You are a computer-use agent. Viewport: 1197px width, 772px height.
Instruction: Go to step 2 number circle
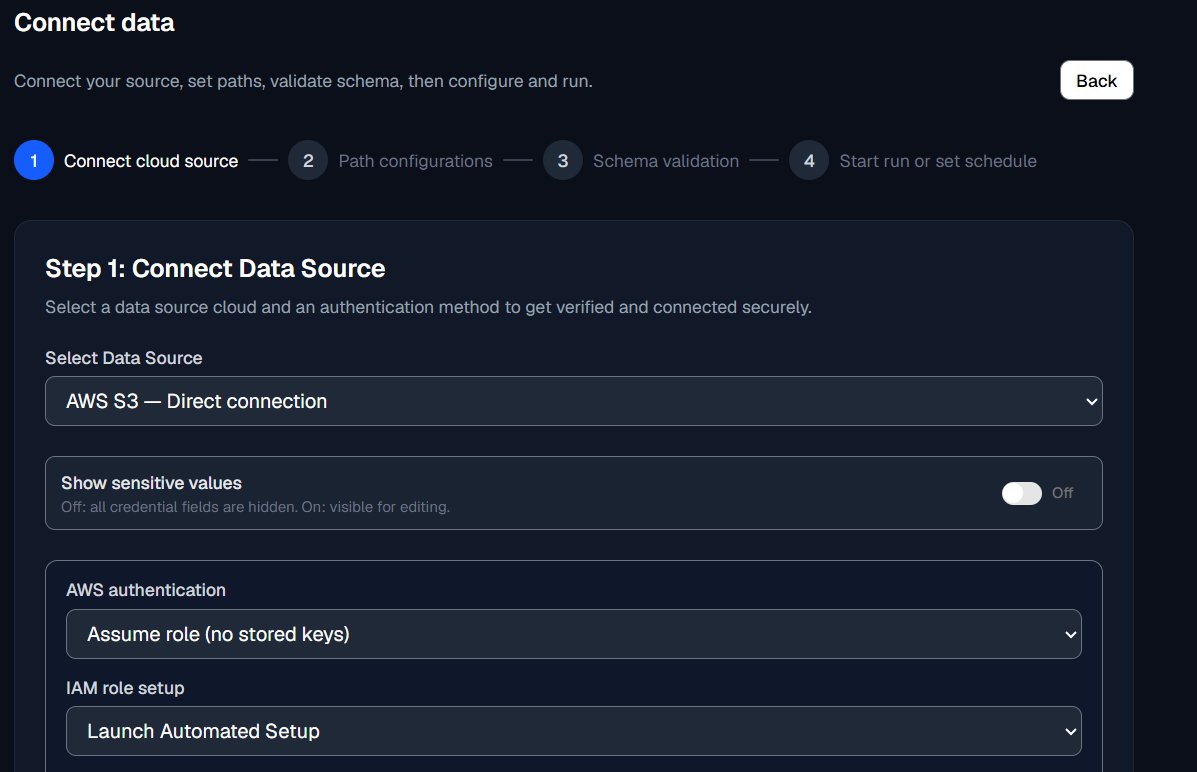tap(308, 160)
